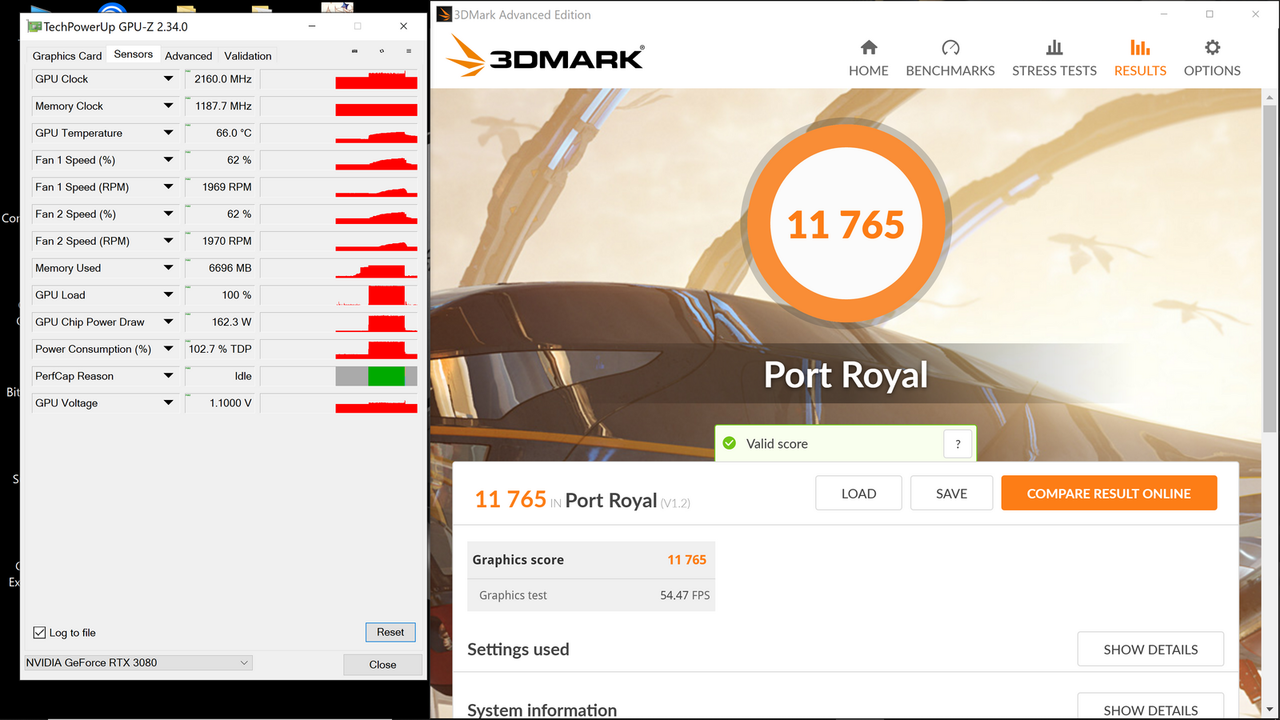Open the Power Consumption (%) dropdown

(x=168, y=349)
